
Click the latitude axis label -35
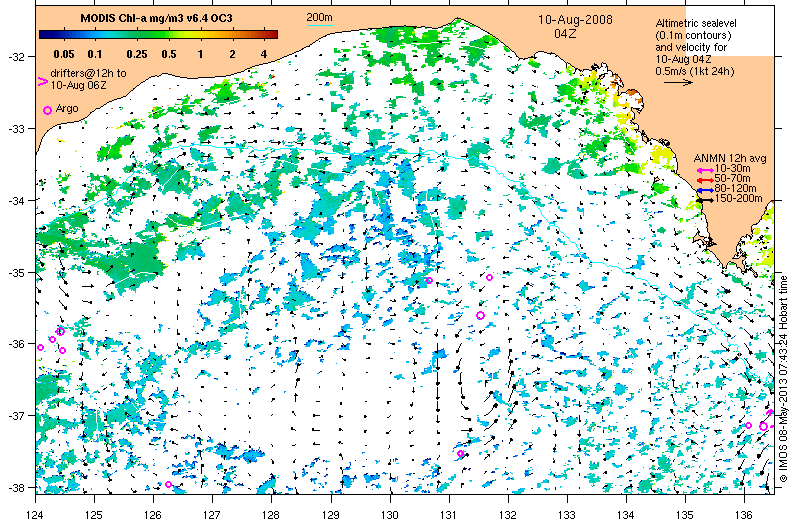pyautogui.click(x=15, y=273)
